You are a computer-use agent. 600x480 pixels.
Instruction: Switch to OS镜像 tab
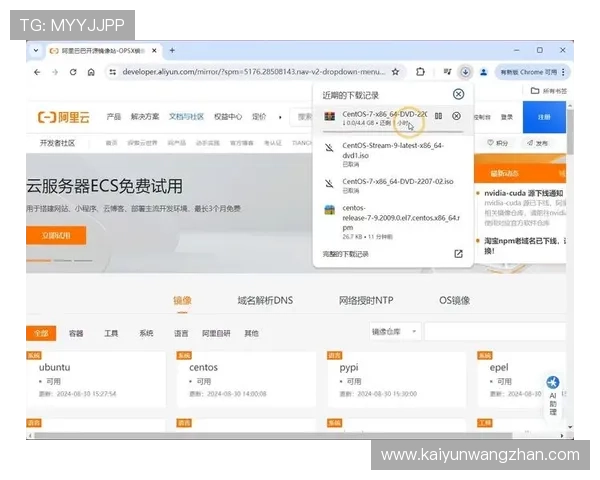click(455, 300)
